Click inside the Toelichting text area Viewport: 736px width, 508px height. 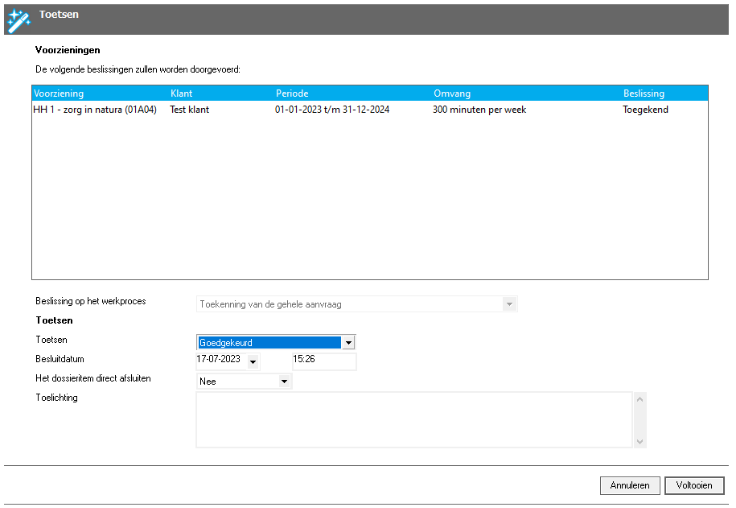click(x=414, y=419)
